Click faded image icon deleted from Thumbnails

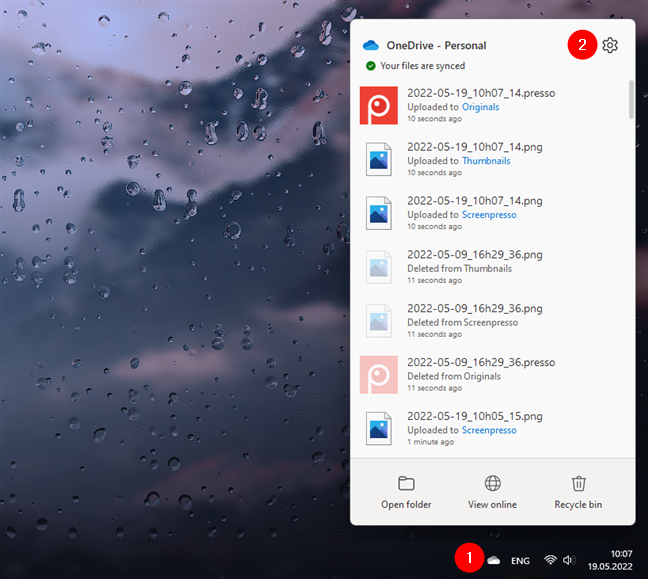[x=379, y=267]
